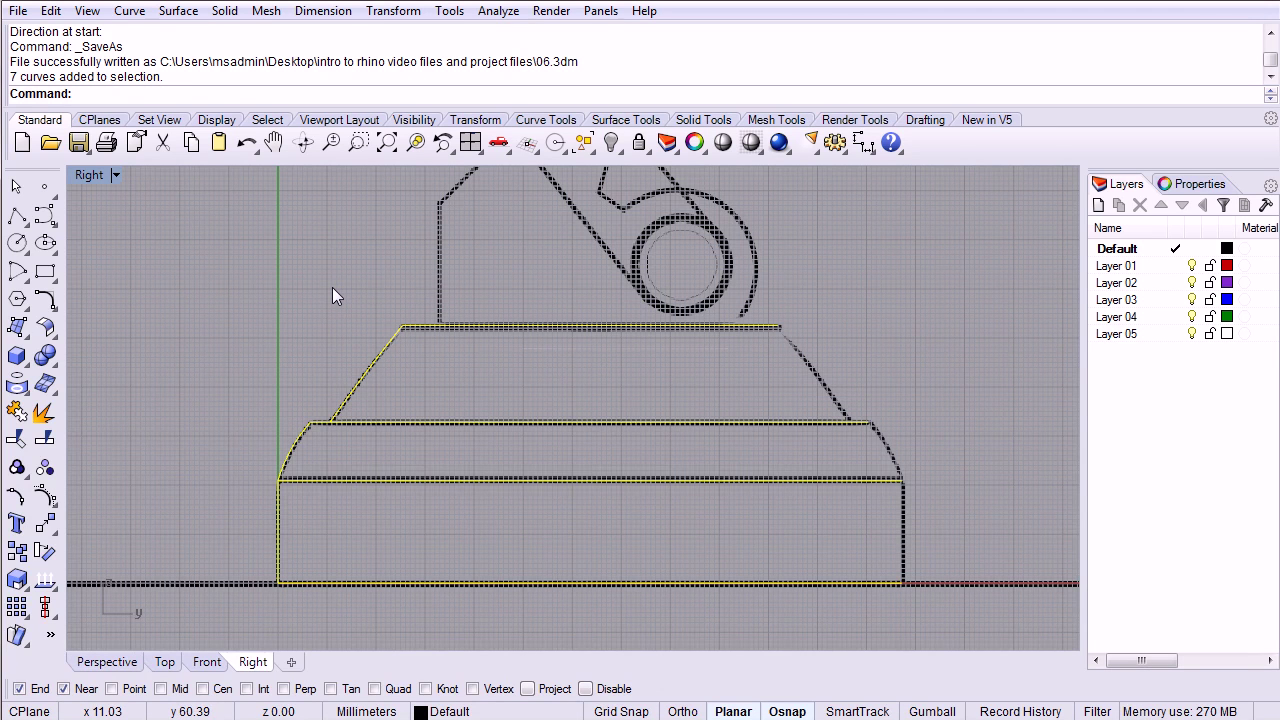Open the Right viewport title dropdown arrow
Viewport: 1280px width, 720px height.
[116, 175]
